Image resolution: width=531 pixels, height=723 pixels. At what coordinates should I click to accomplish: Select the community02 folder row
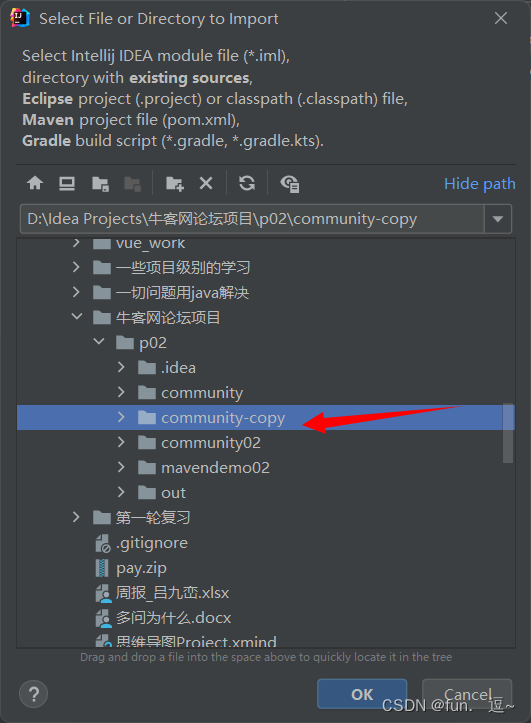click(266, 443)
